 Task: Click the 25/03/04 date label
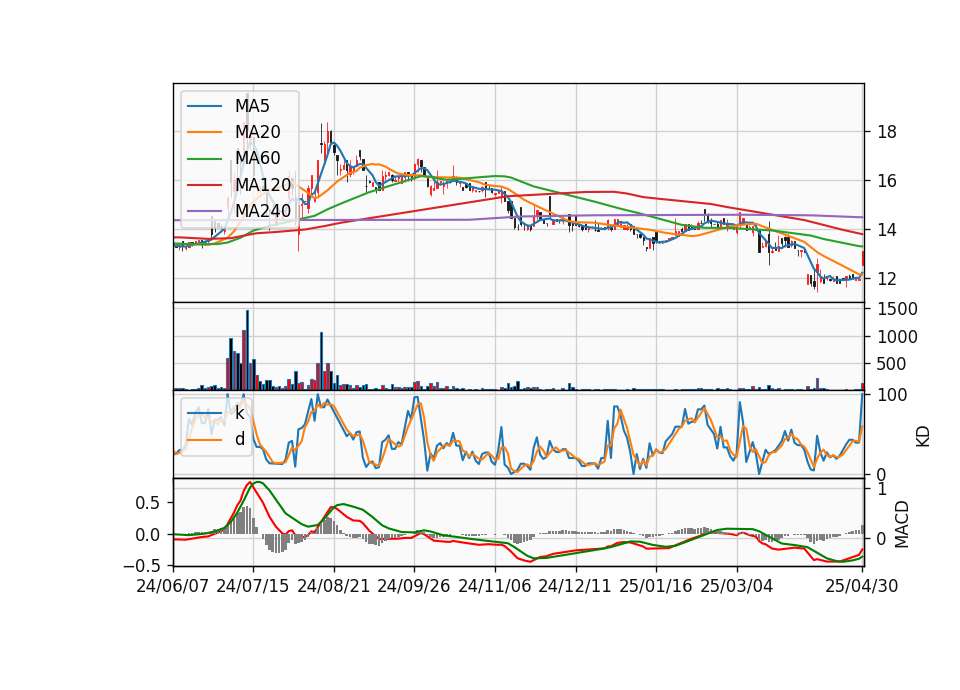[x=737, y=586]
